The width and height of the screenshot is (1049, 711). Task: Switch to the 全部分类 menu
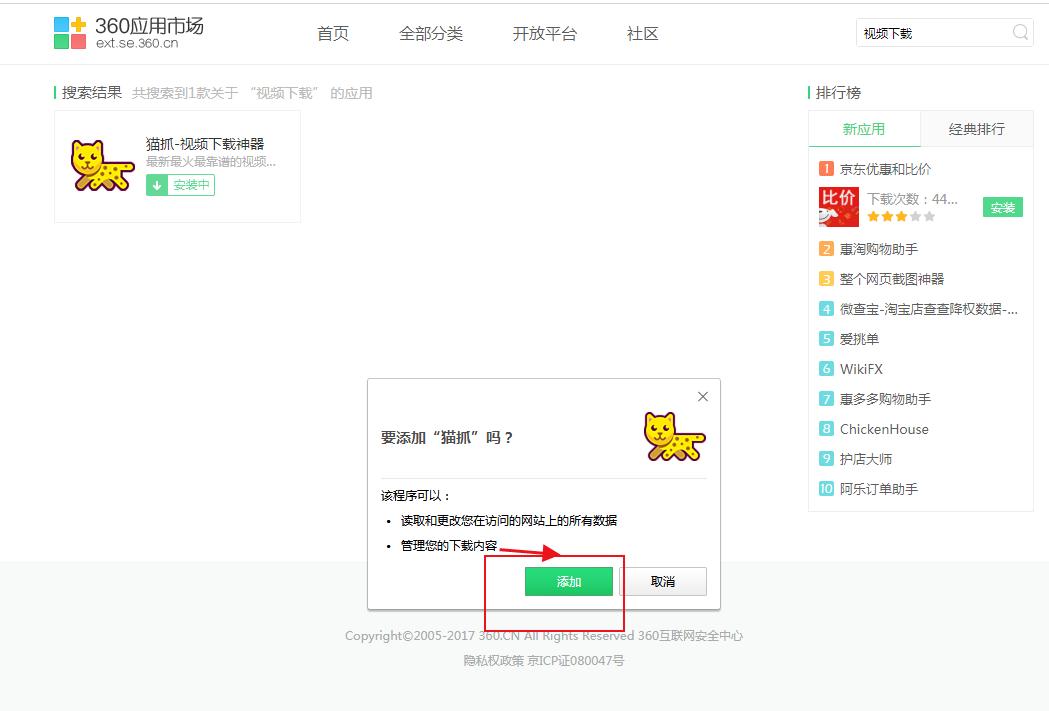pyautogui.click(x=431, y=33)
